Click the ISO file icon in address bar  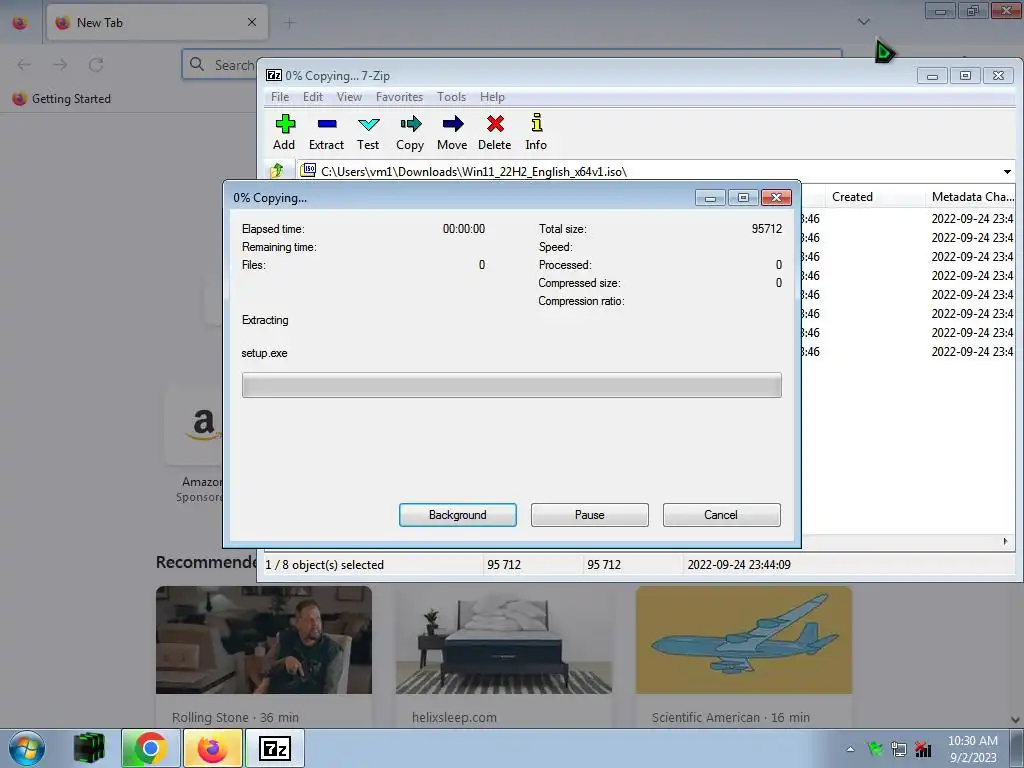pos(308,170)
